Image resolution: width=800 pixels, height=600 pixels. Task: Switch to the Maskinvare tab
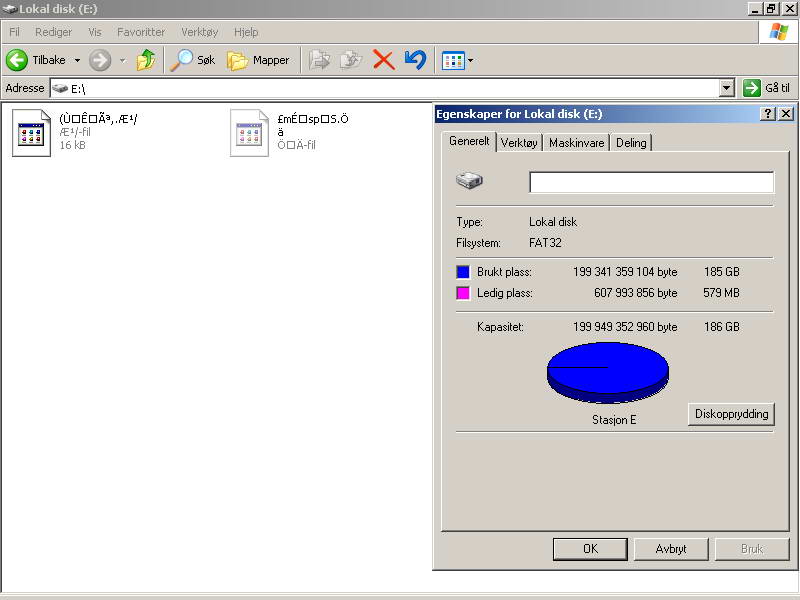[576, 143]
